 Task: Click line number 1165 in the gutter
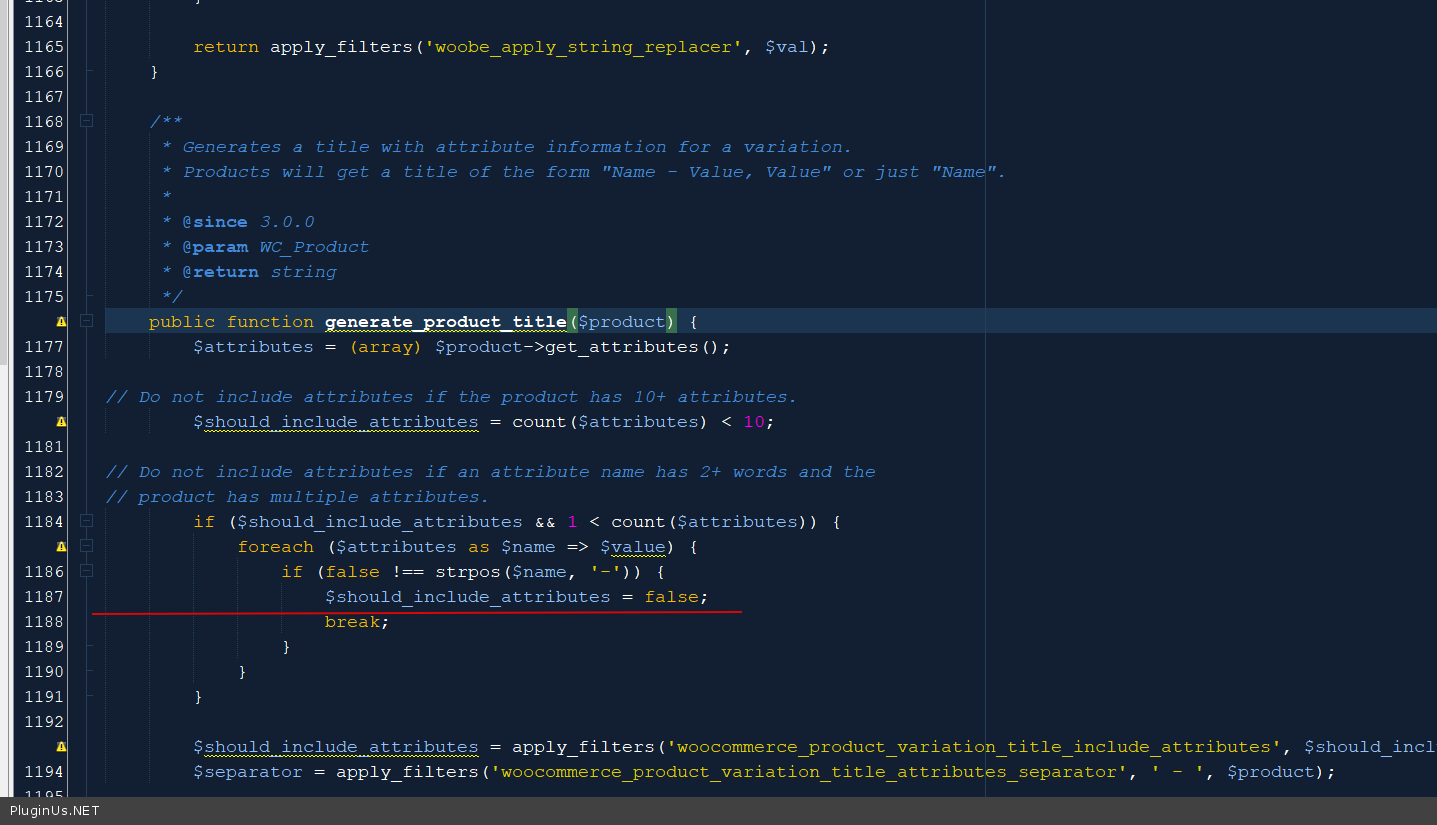44,47
